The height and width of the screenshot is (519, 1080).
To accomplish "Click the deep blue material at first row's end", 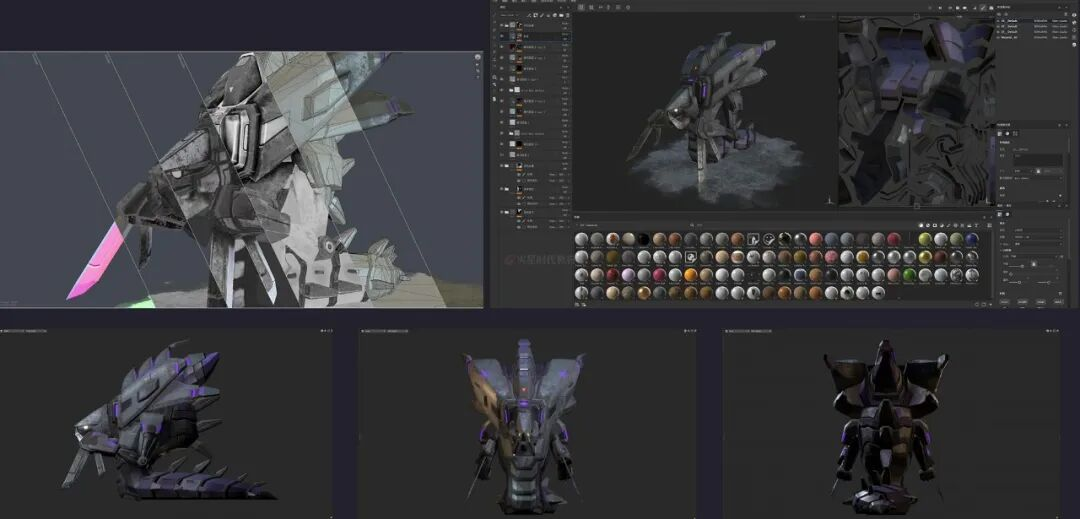I will [974, 239].
